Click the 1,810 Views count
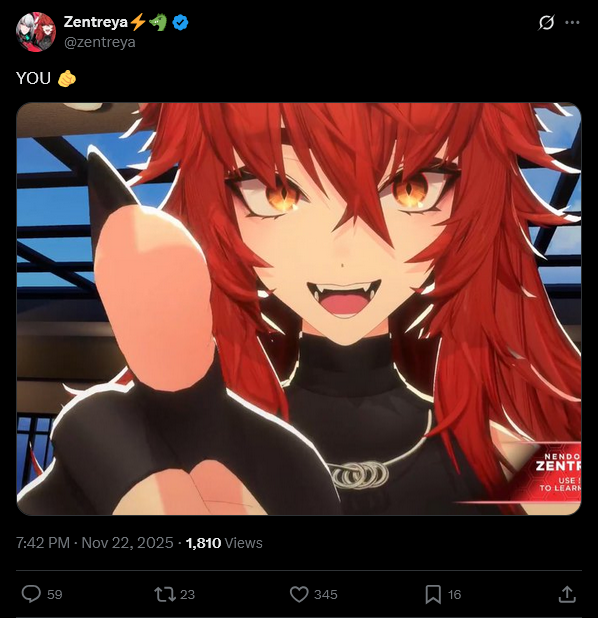 pos(224,543)
